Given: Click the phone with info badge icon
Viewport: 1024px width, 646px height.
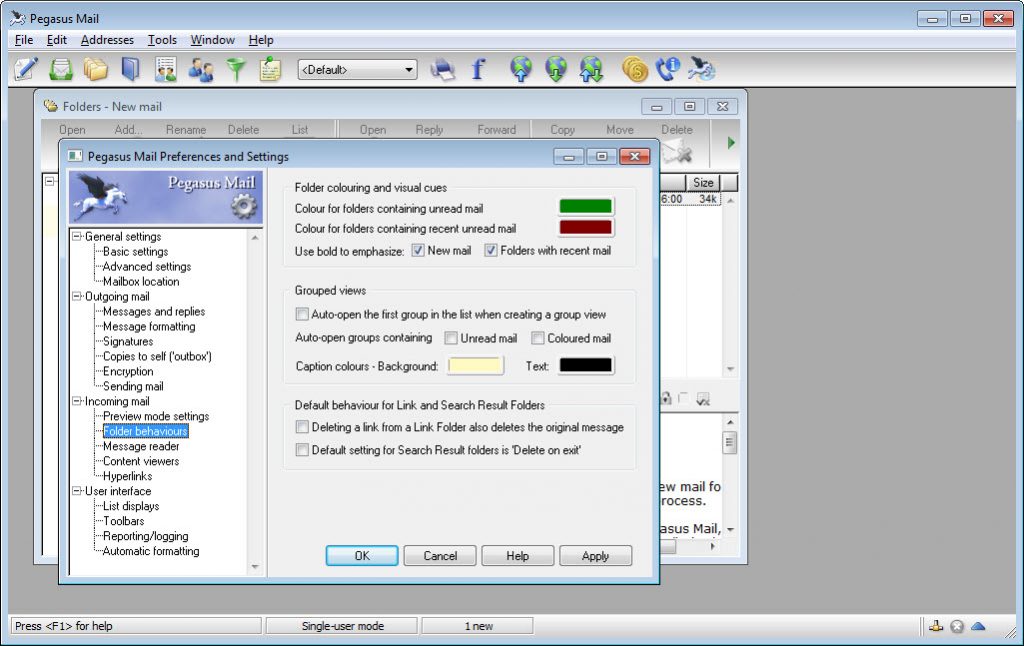Looking at the screenshot, I should [667, 69].
